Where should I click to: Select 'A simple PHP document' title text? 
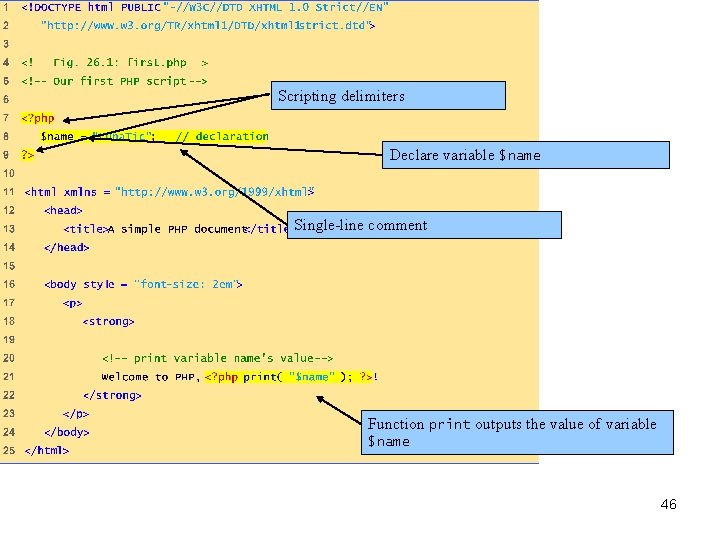coord(178,229)
